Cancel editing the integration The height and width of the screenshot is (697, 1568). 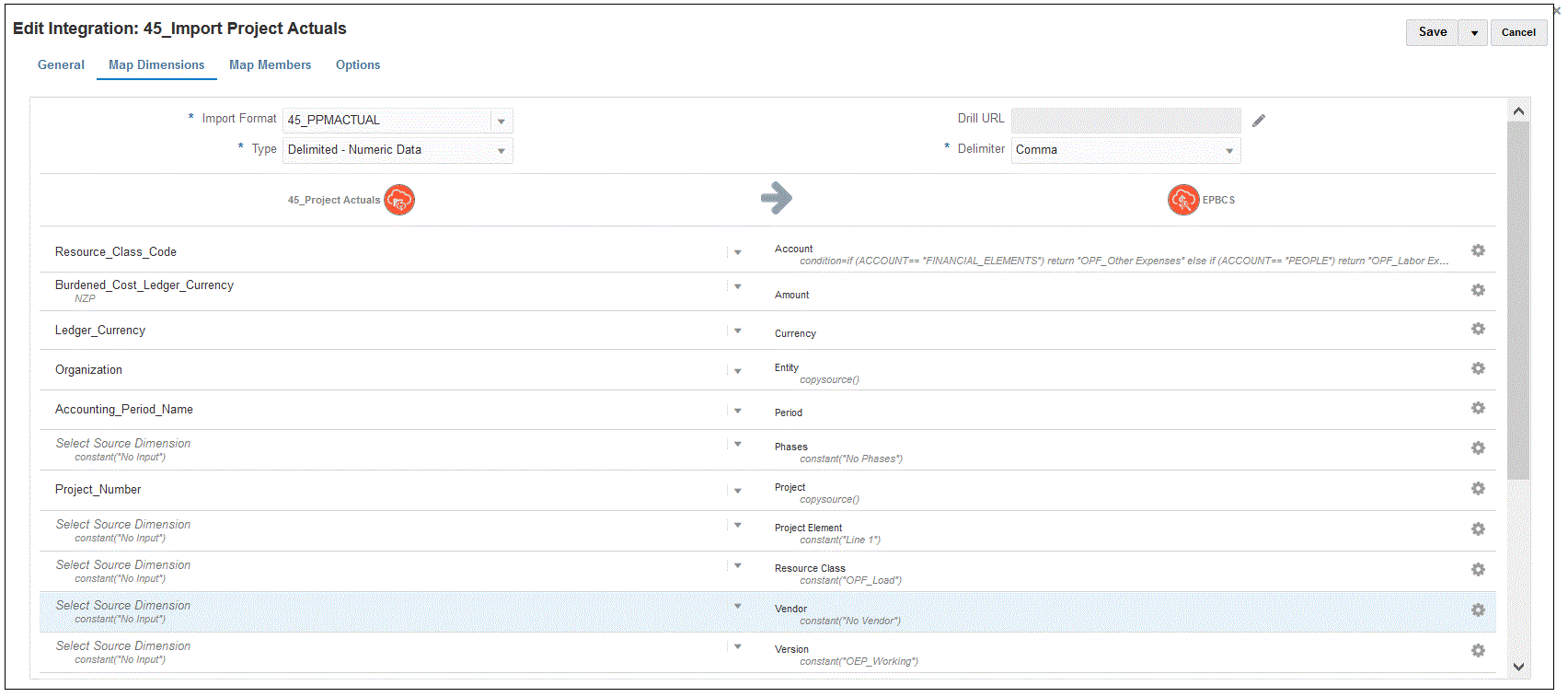coord(1518,32)
